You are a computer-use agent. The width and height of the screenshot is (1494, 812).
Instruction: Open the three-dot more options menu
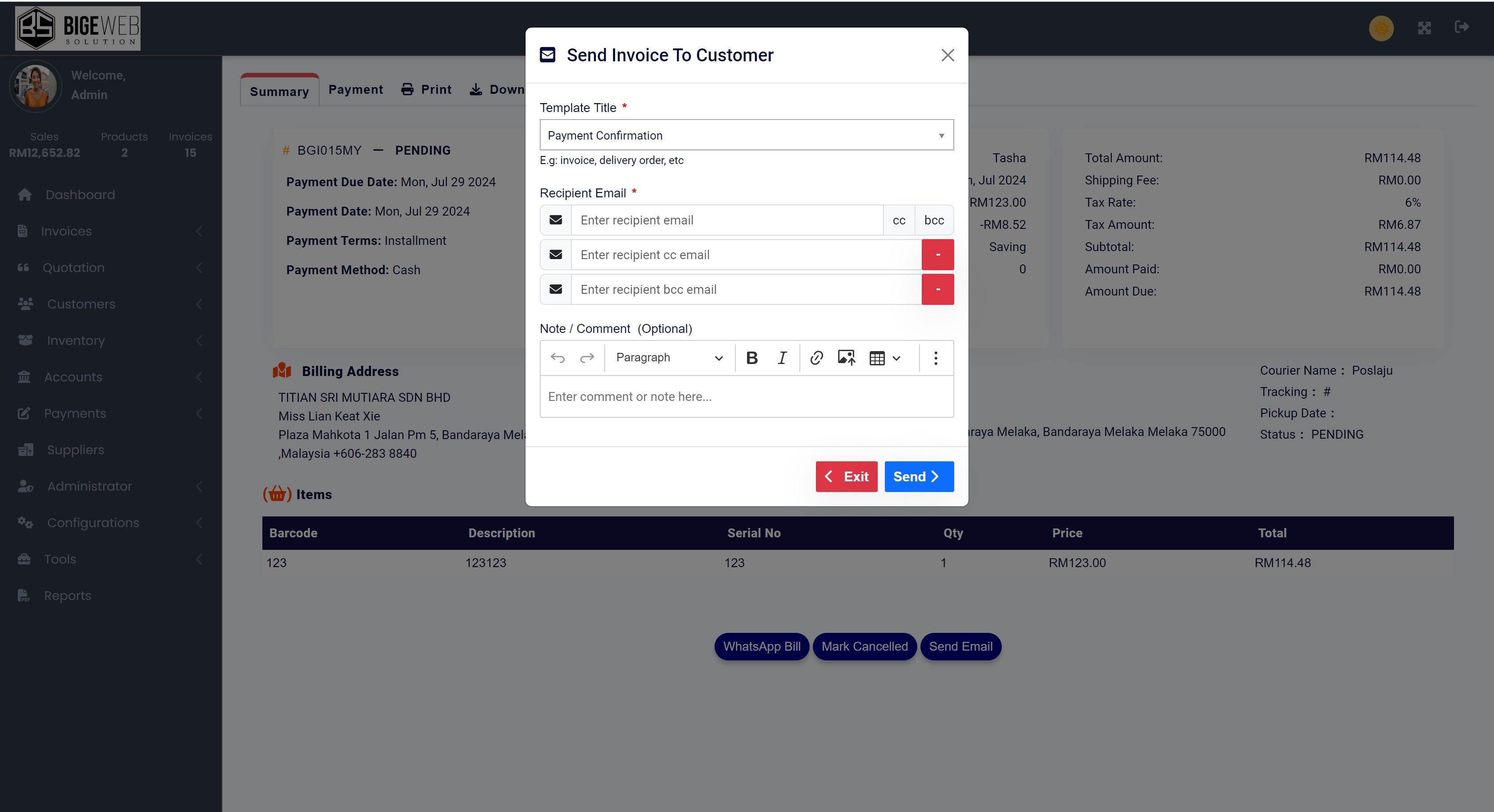click(x=936, y=358)
